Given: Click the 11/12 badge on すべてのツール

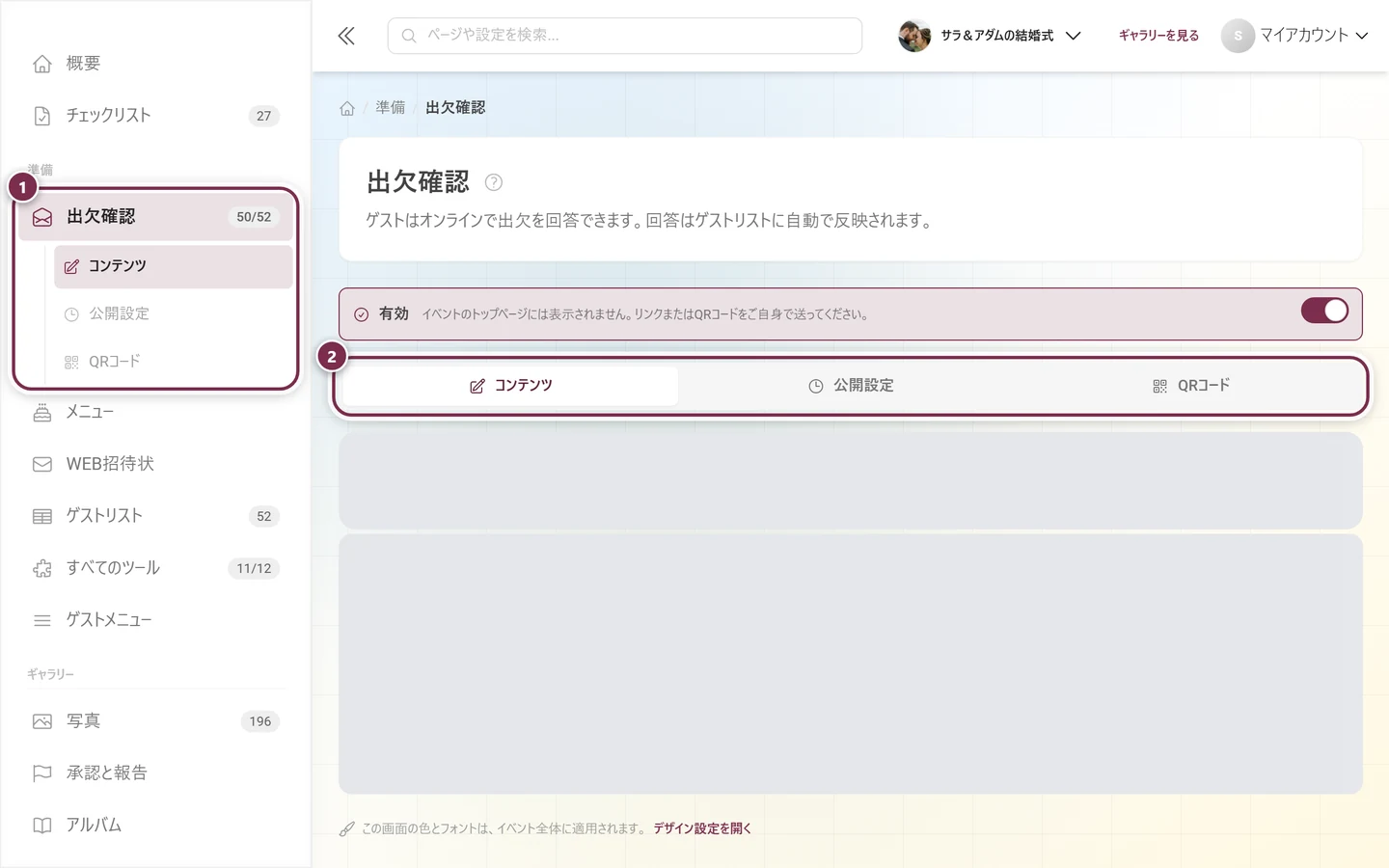Looking at the screenshot, I should (254, 568).
